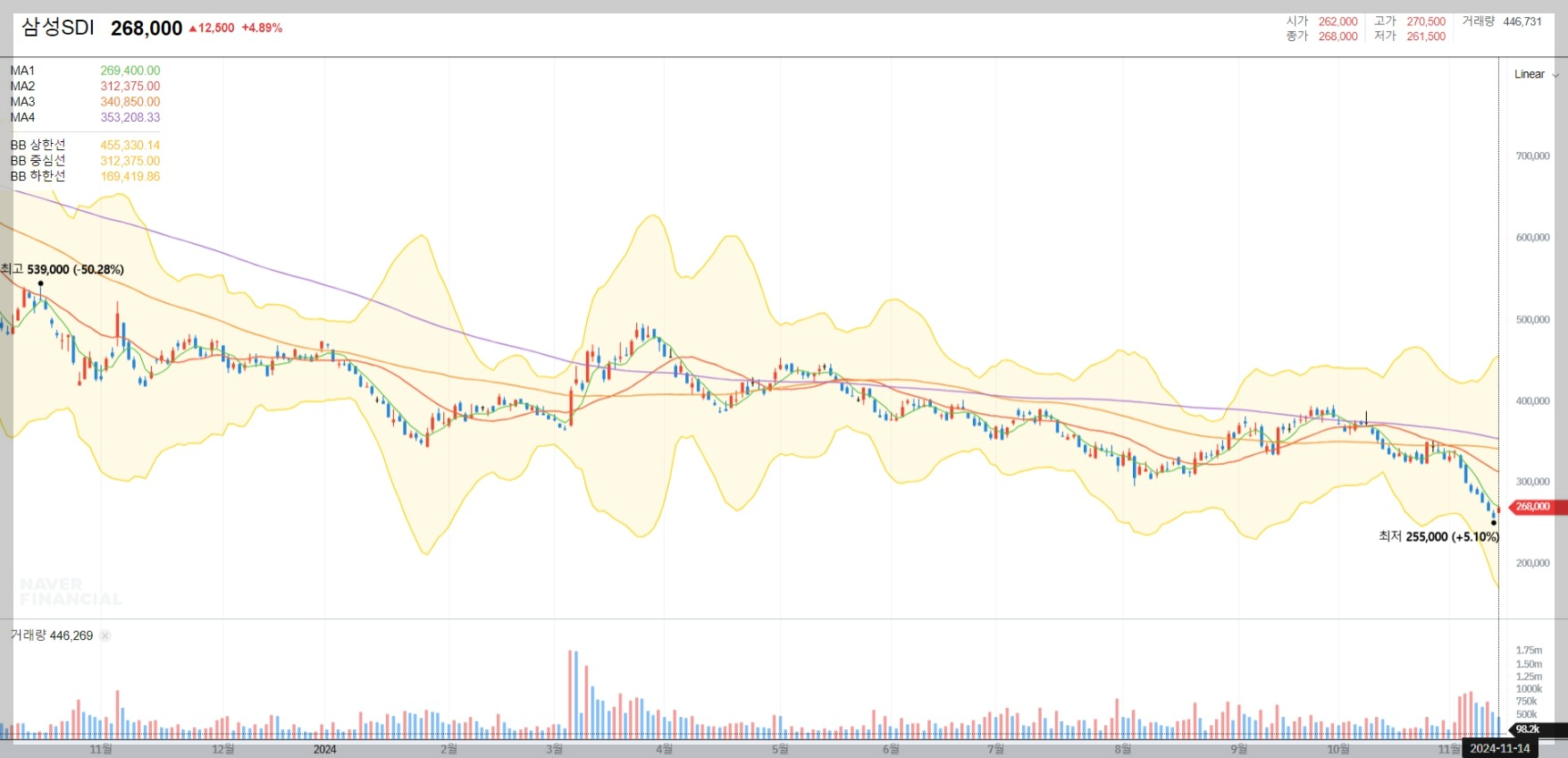Click the +4.89% change percentage
Image resolution: width=1568 pixels, height=758 pixels.
262,29
